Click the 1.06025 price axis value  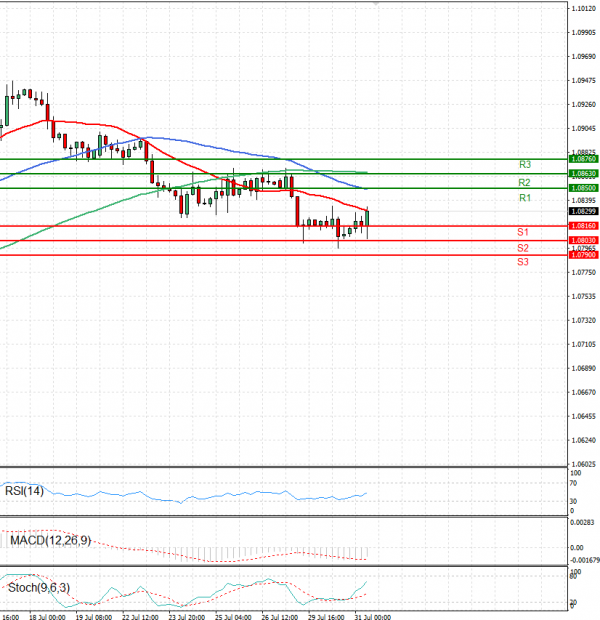584,464
